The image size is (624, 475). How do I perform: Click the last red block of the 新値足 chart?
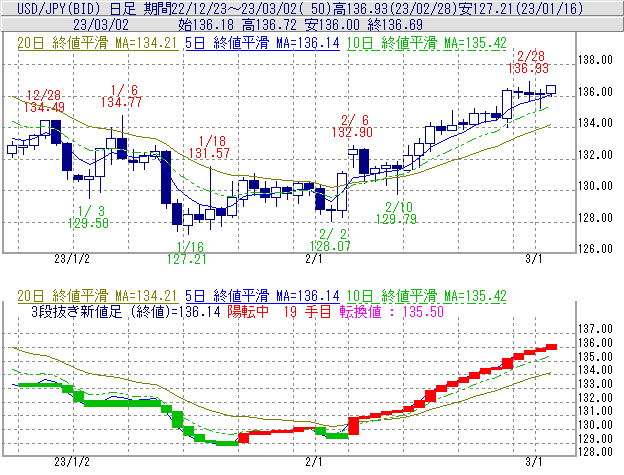551,347
